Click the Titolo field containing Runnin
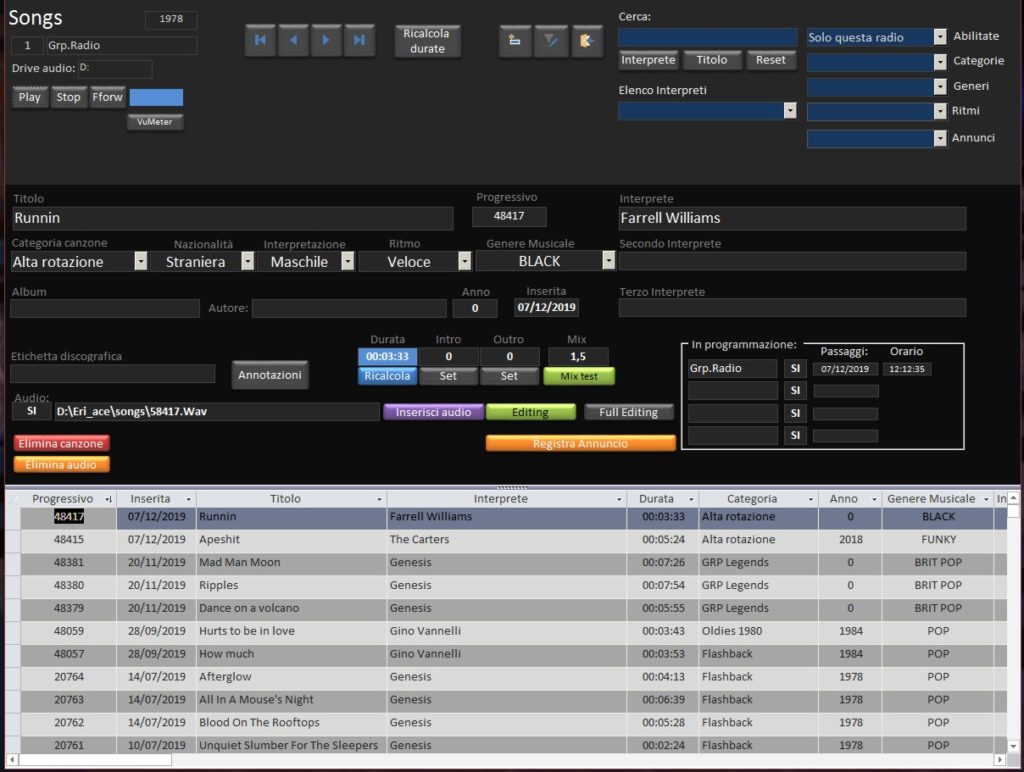Image resolution: width=1024 pixels, height=772 pixels. pos(232,218)
